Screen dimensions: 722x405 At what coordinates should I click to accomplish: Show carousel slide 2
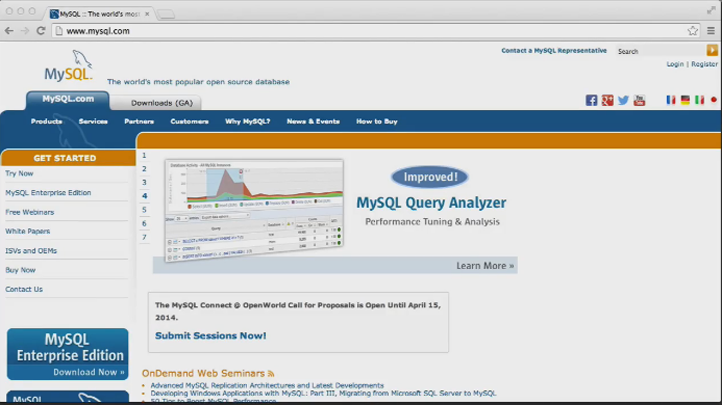pos(144,169)
